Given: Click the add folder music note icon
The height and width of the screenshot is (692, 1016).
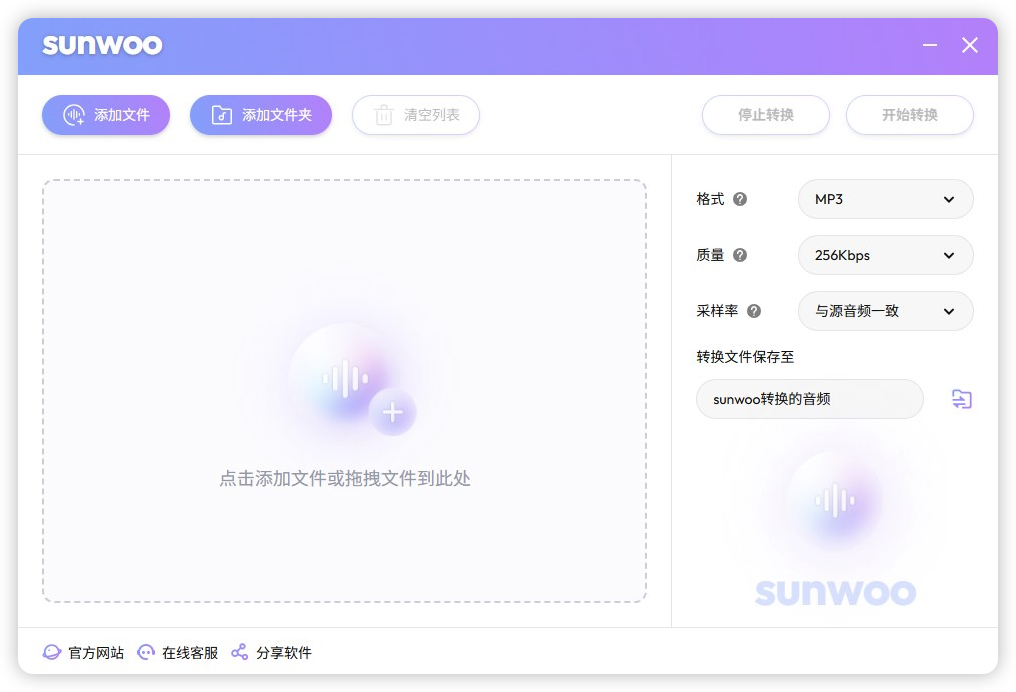Looking at the screenshot, I should pos(221,115).
